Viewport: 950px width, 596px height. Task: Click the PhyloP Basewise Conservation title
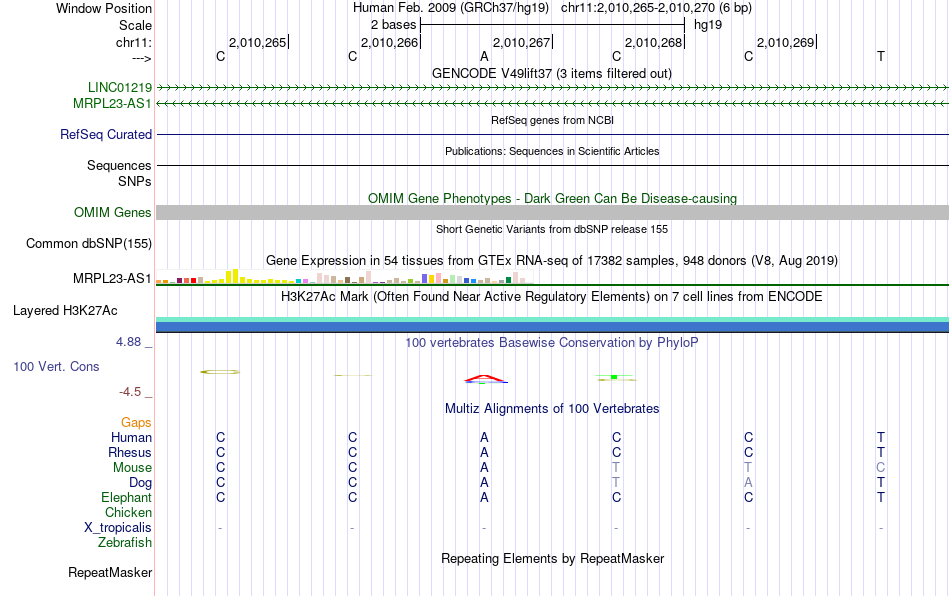coord(552,342)
